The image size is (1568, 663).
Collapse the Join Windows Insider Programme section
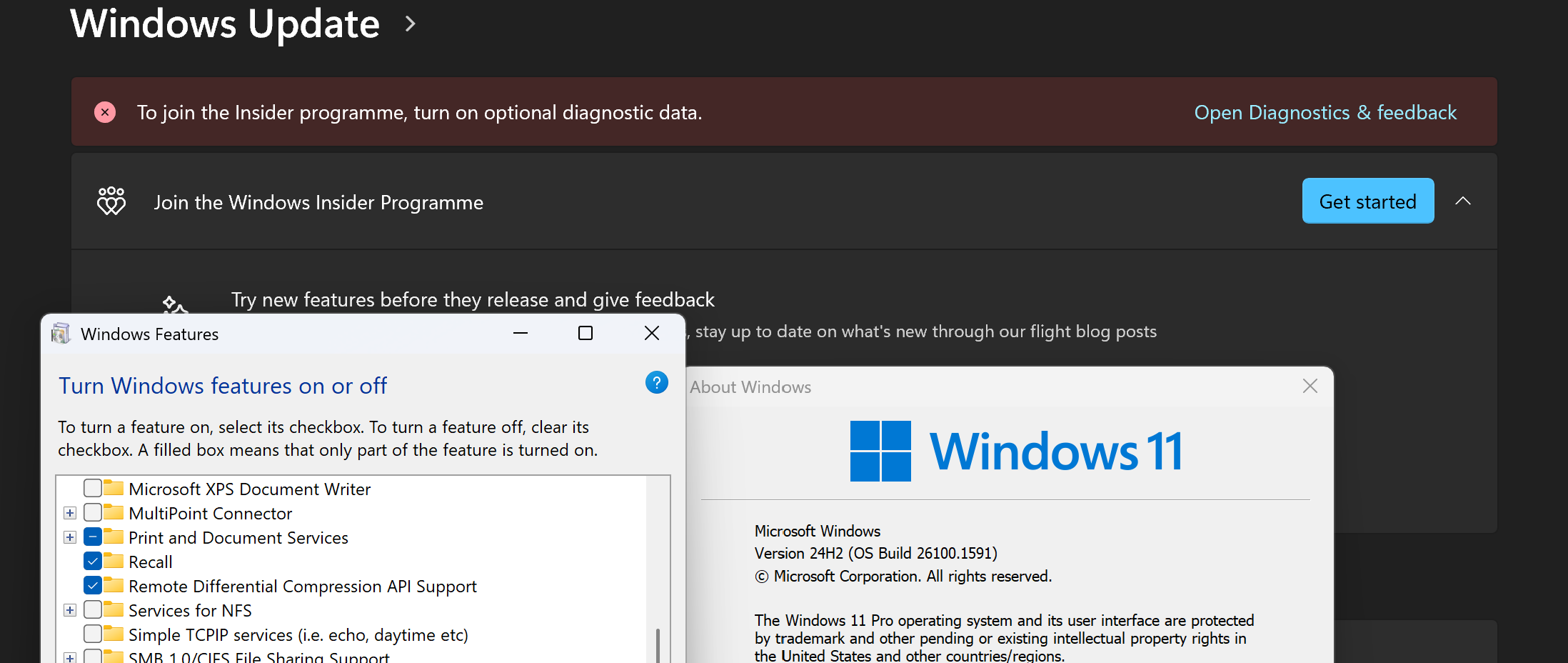pyautogui.click(x=1462, y=201)
